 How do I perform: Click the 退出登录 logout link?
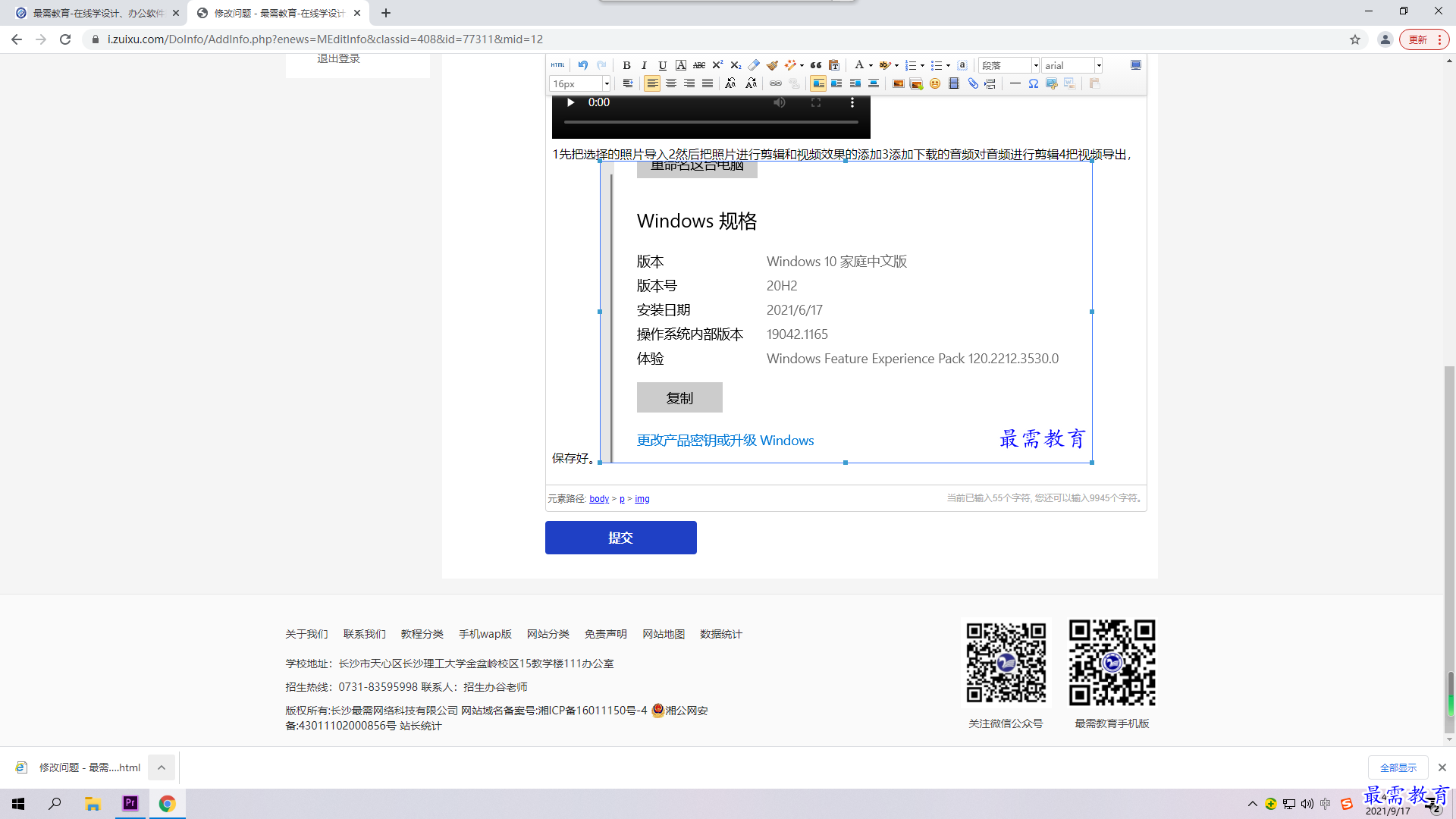(x=338, y=58)
